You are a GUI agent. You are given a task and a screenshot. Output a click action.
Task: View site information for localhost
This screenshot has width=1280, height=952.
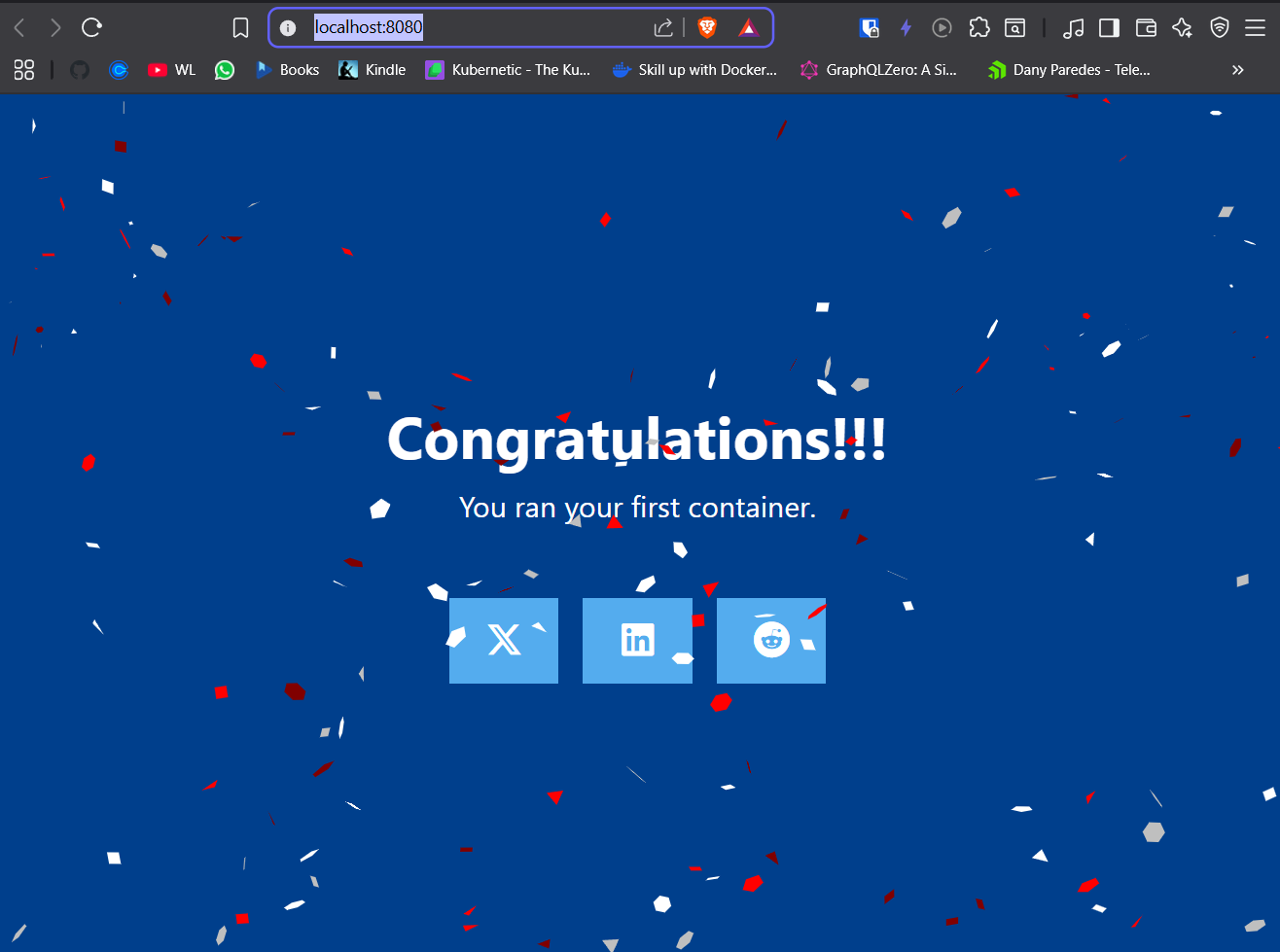pos(288,28)
